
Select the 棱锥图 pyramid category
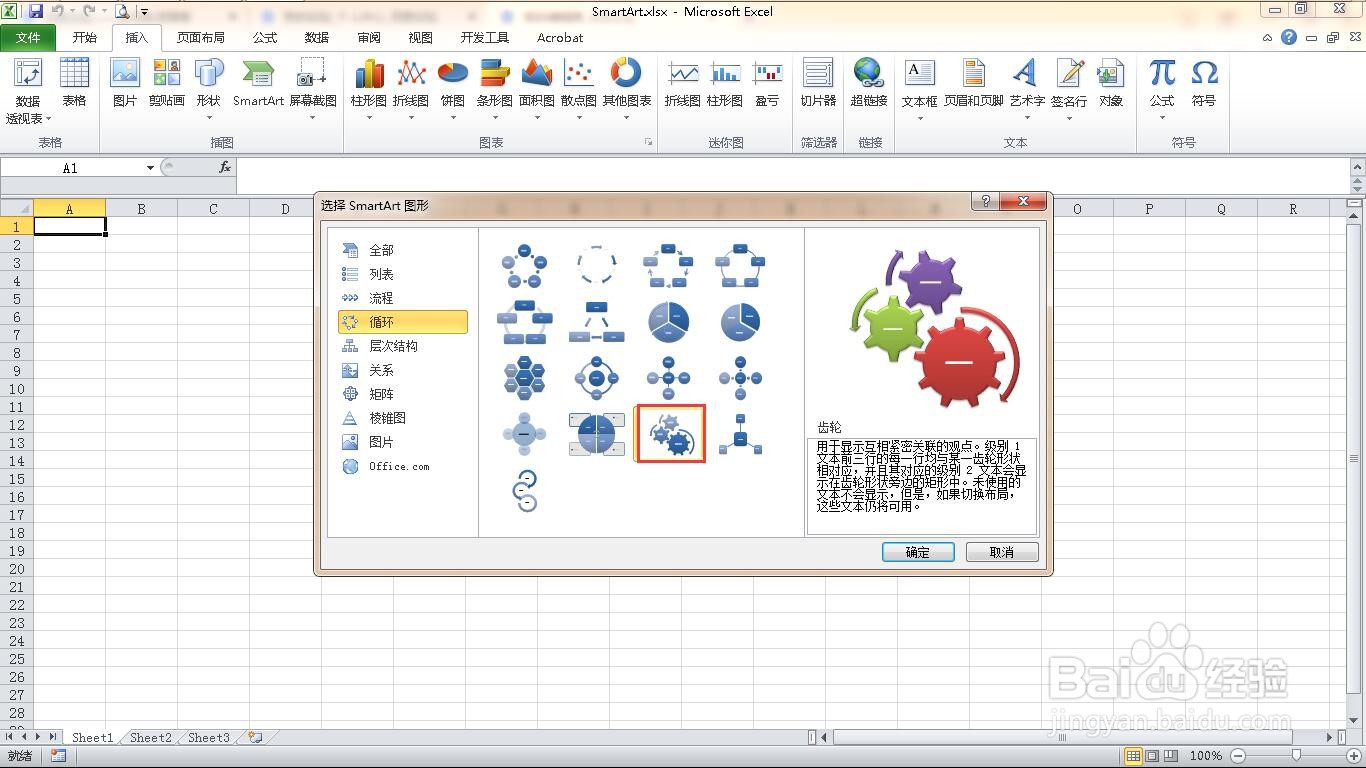[403, 418]
